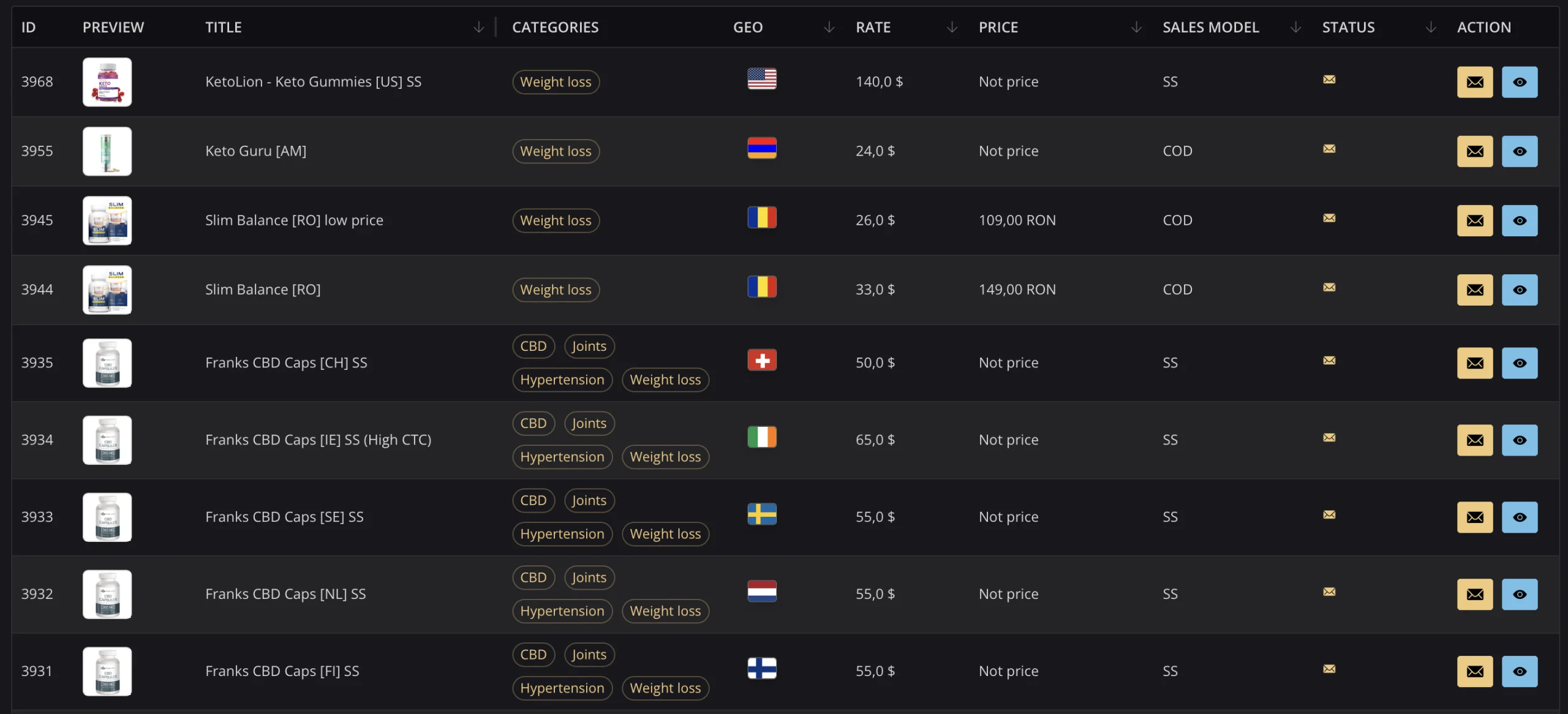The image size is (1568, 714).
Task: Click Hypertension tag on offer 3933
Action: pyautogui.click(x=562, y=534)
